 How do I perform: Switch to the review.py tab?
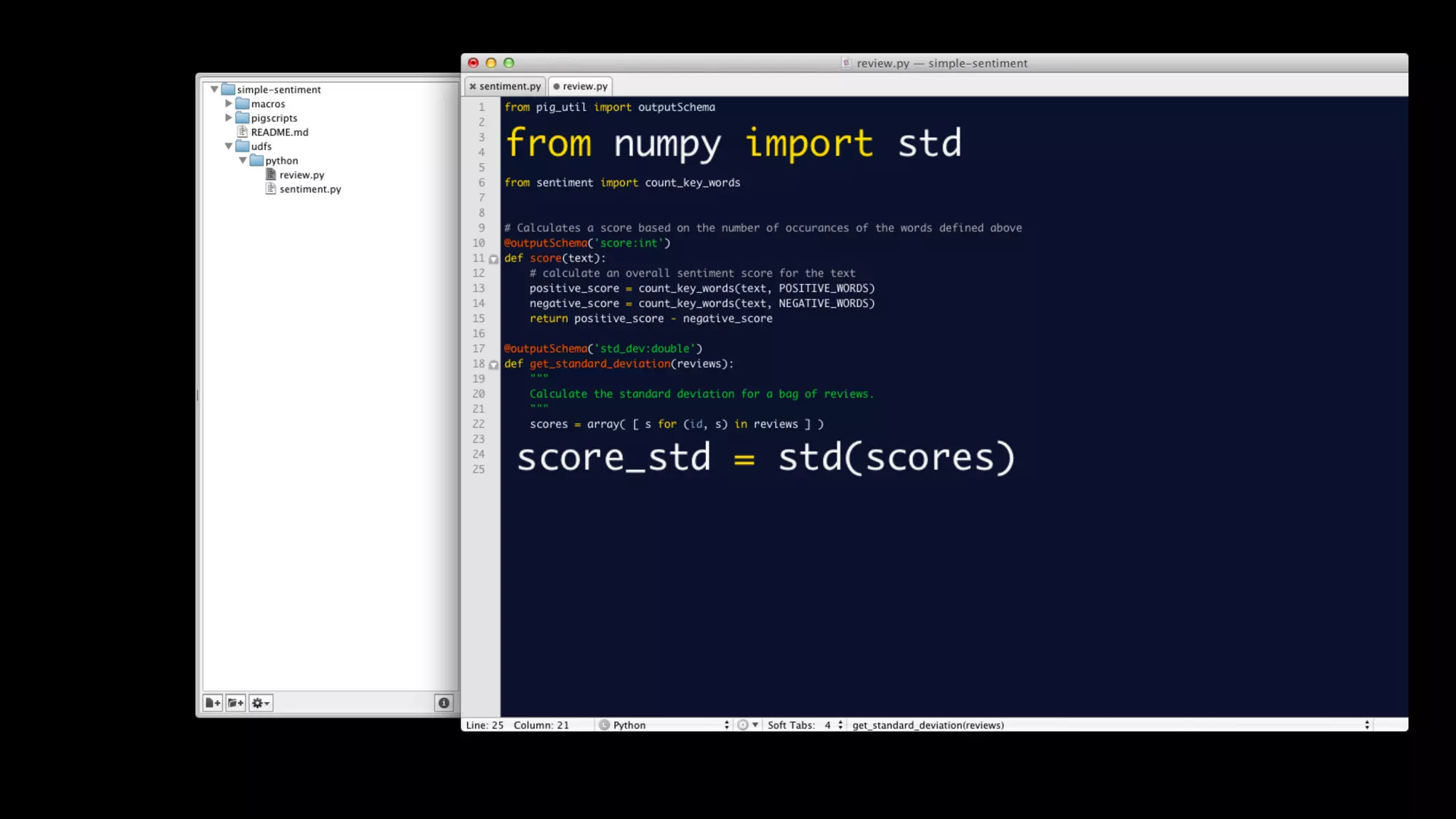585,87
